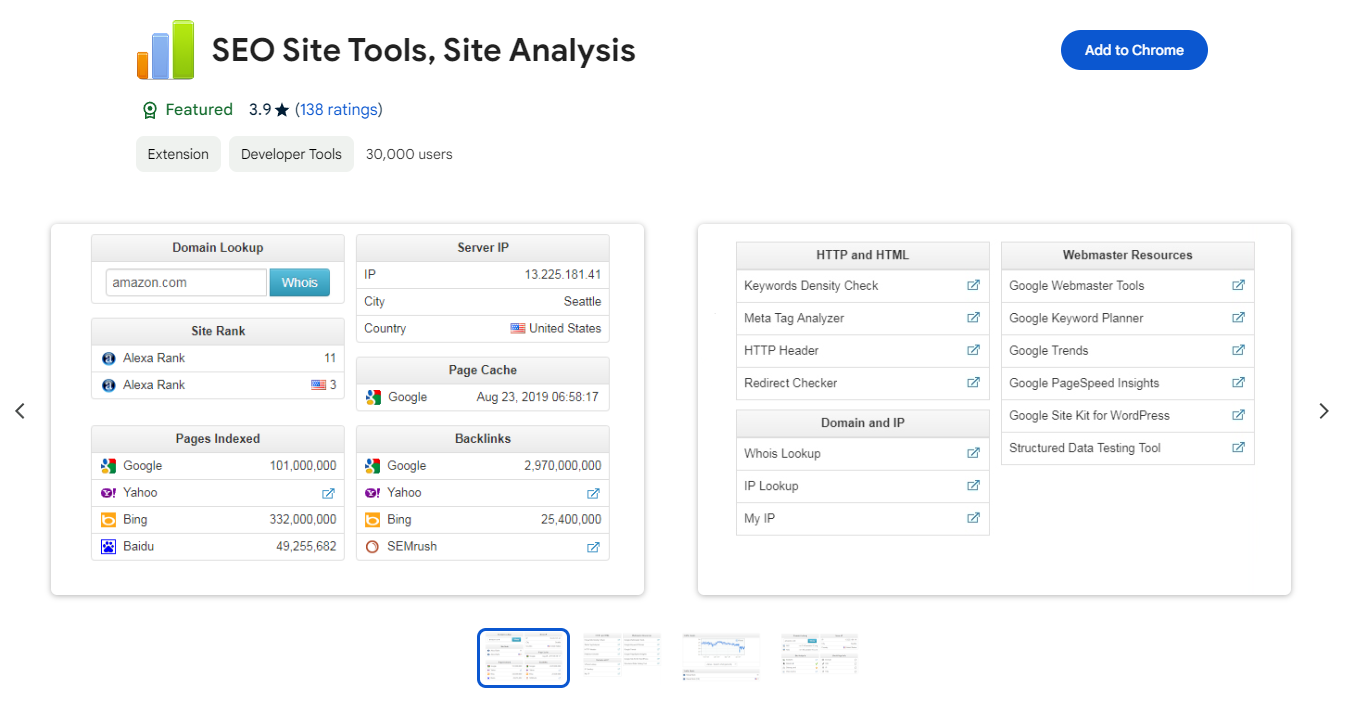The image size is (1352, 710).
Task: Click the HTTP and HTML header
Action: click(863, 255)
